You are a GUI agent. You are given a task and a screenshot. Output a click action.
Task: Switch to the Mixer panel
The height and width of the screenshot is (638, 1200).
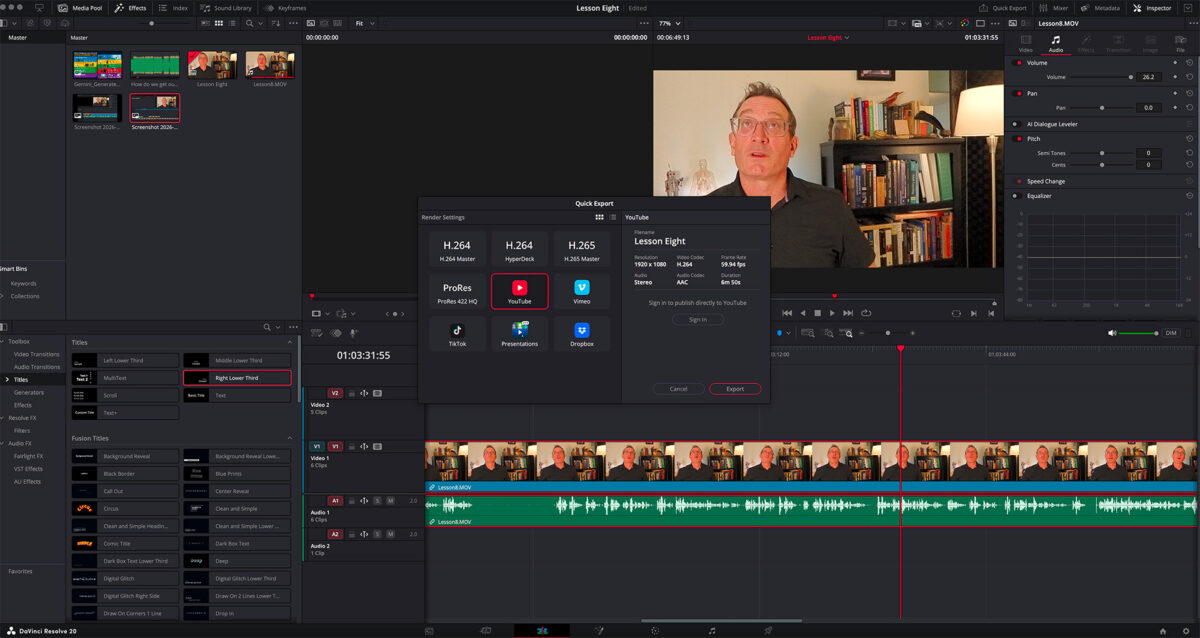pyautogui.click(x=1054, y=7)
